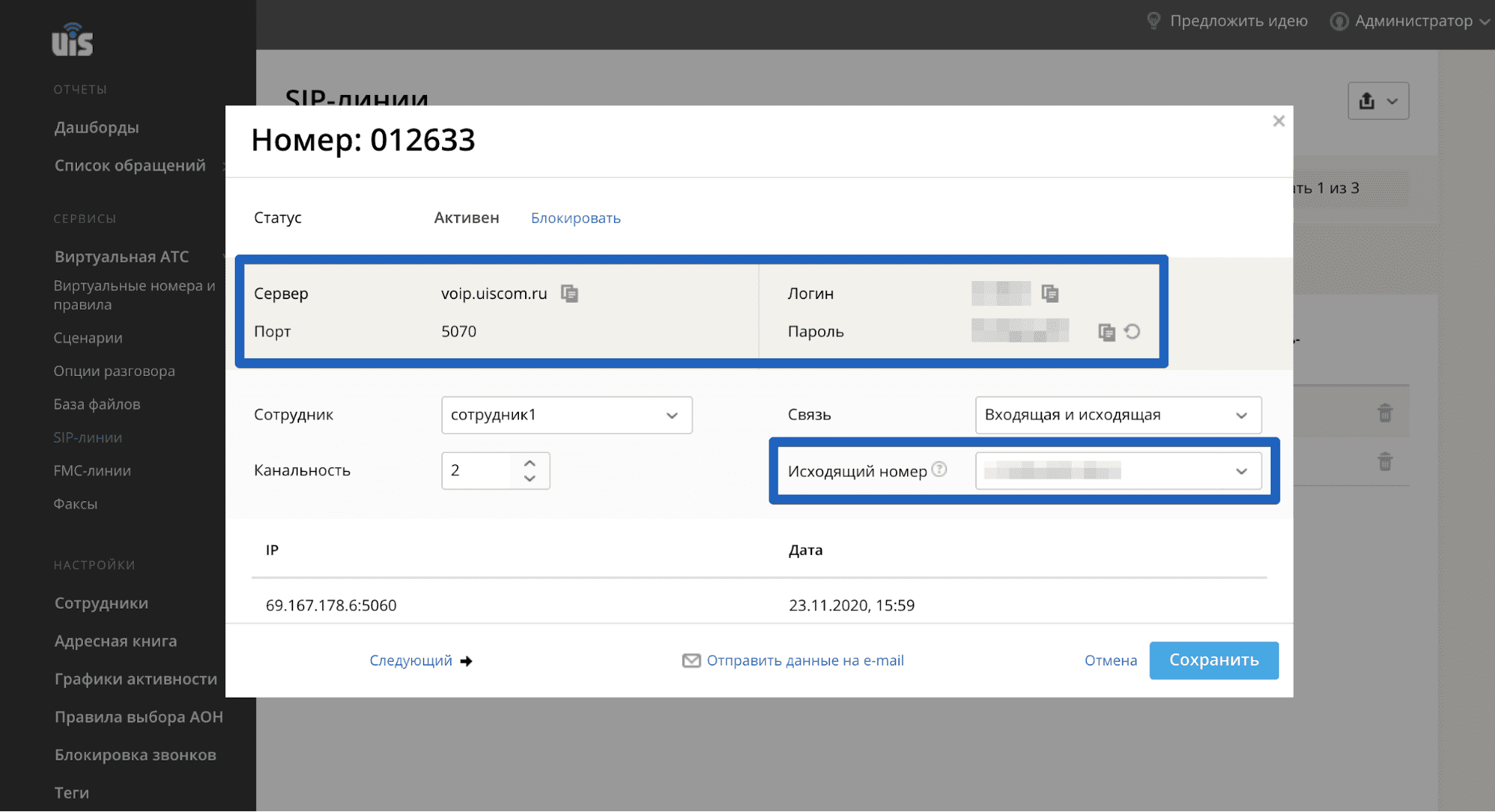Click Отправить данные на e-mail link
The width and height of the screenshot is (1495, 812).
click(805, 660)
